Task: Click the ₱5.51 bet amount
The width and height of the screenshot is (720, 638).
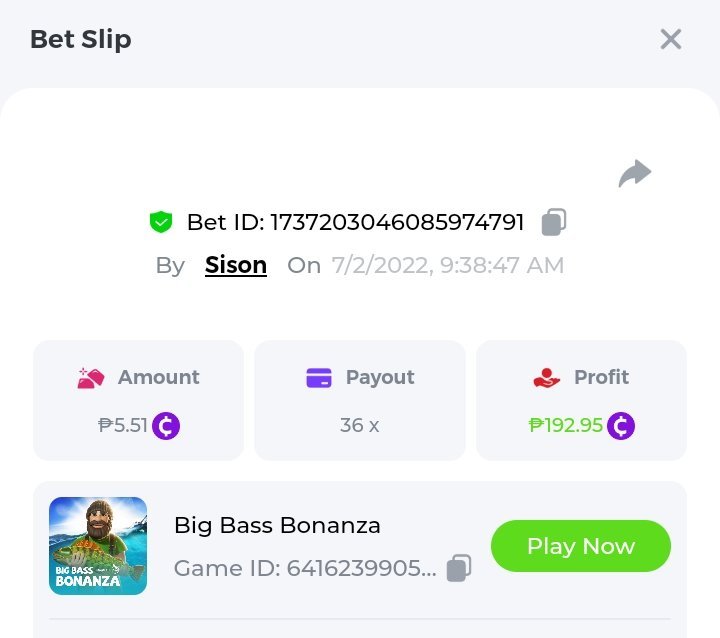Action: pyautogui.click(x=123, y=425)
